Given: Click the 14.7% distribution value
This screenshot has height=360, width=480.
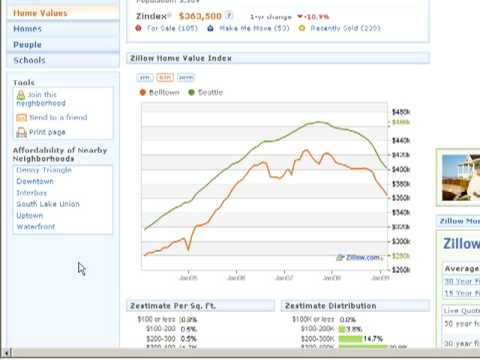Looking at the screenshot, I should (373, 339).
